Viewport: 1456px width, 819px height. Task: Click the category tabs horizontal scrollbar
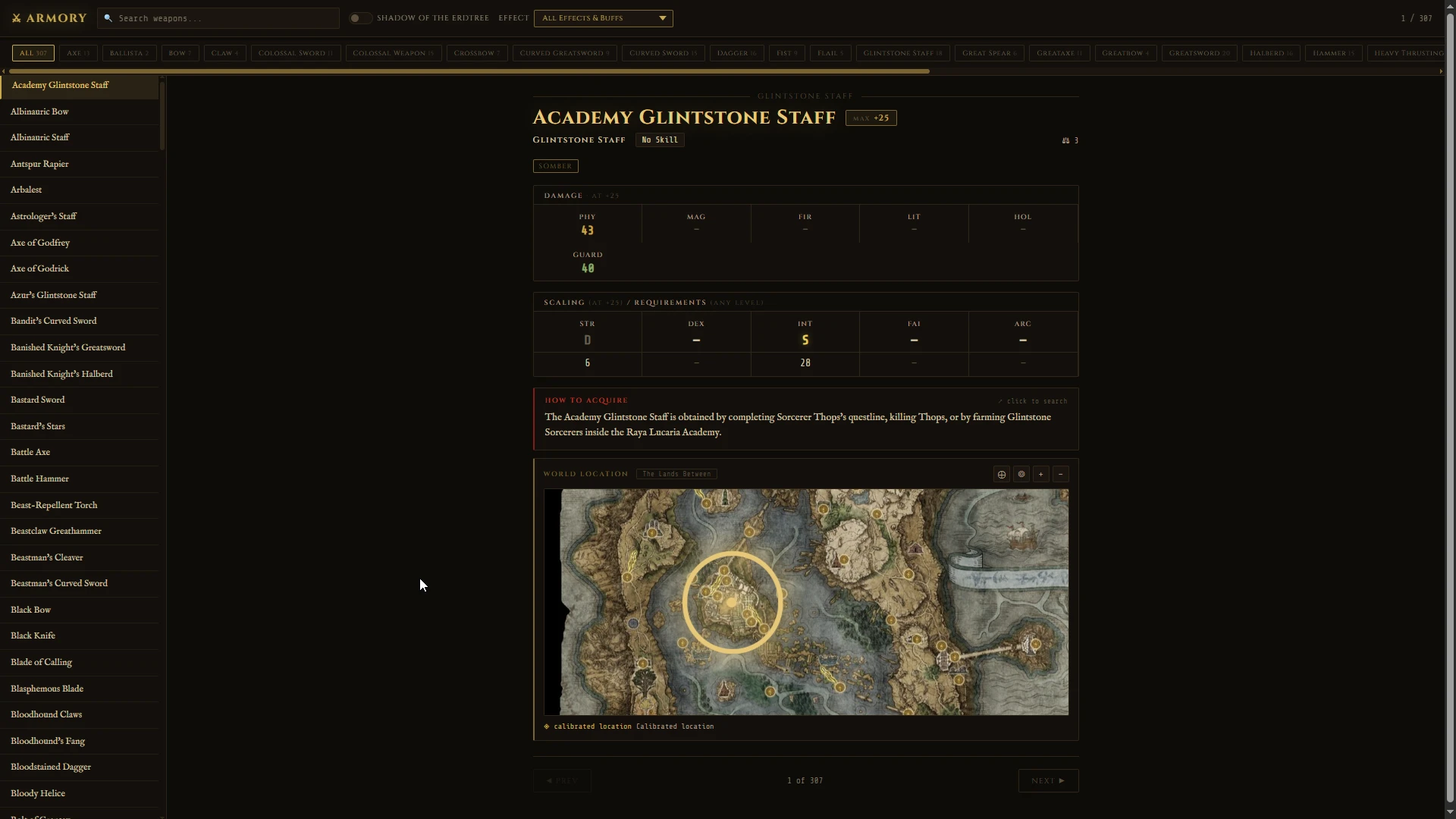tap(469, 71)
